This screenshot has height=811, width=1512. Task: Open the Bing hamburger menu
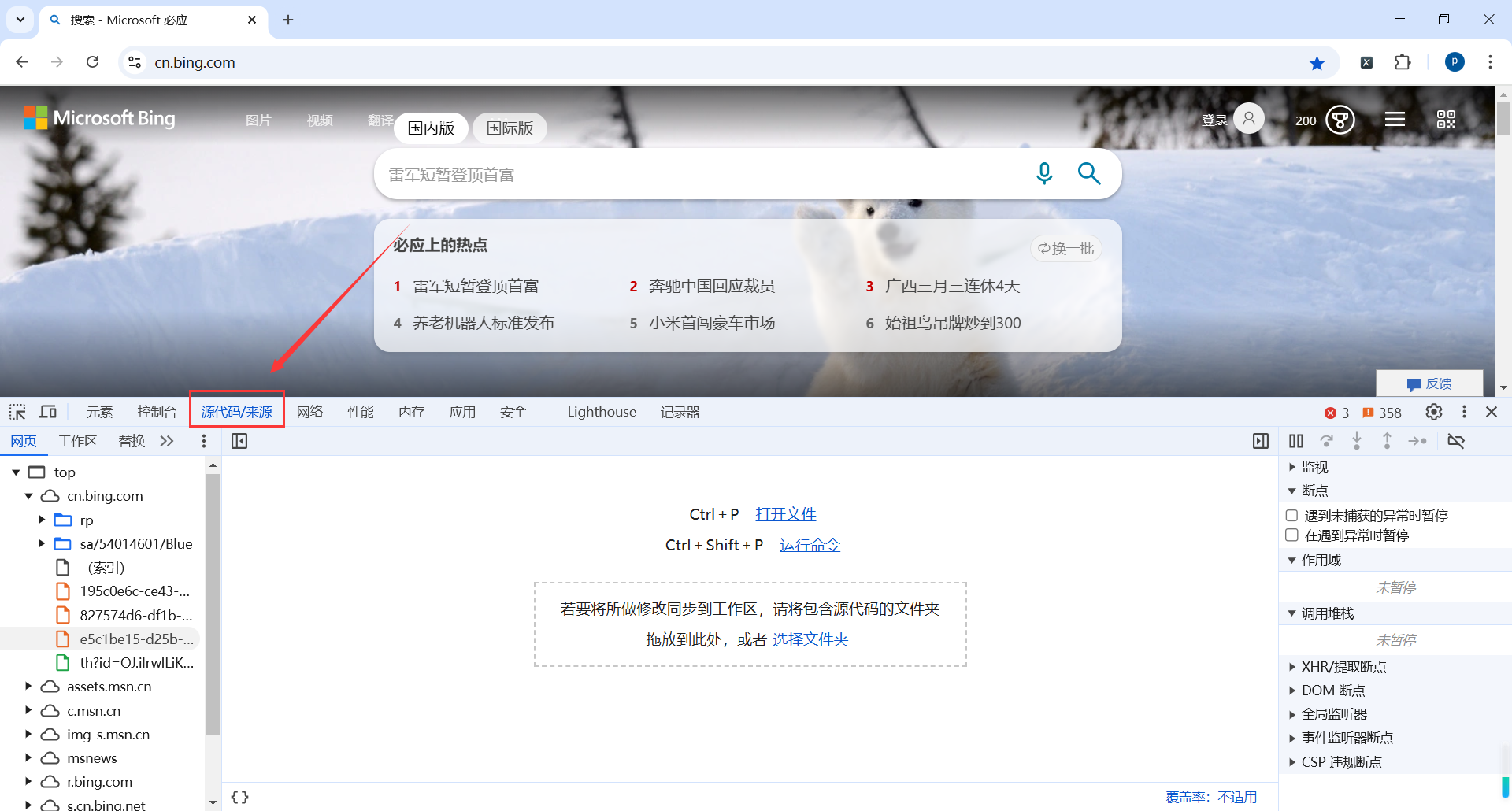tap(1395, 119)
